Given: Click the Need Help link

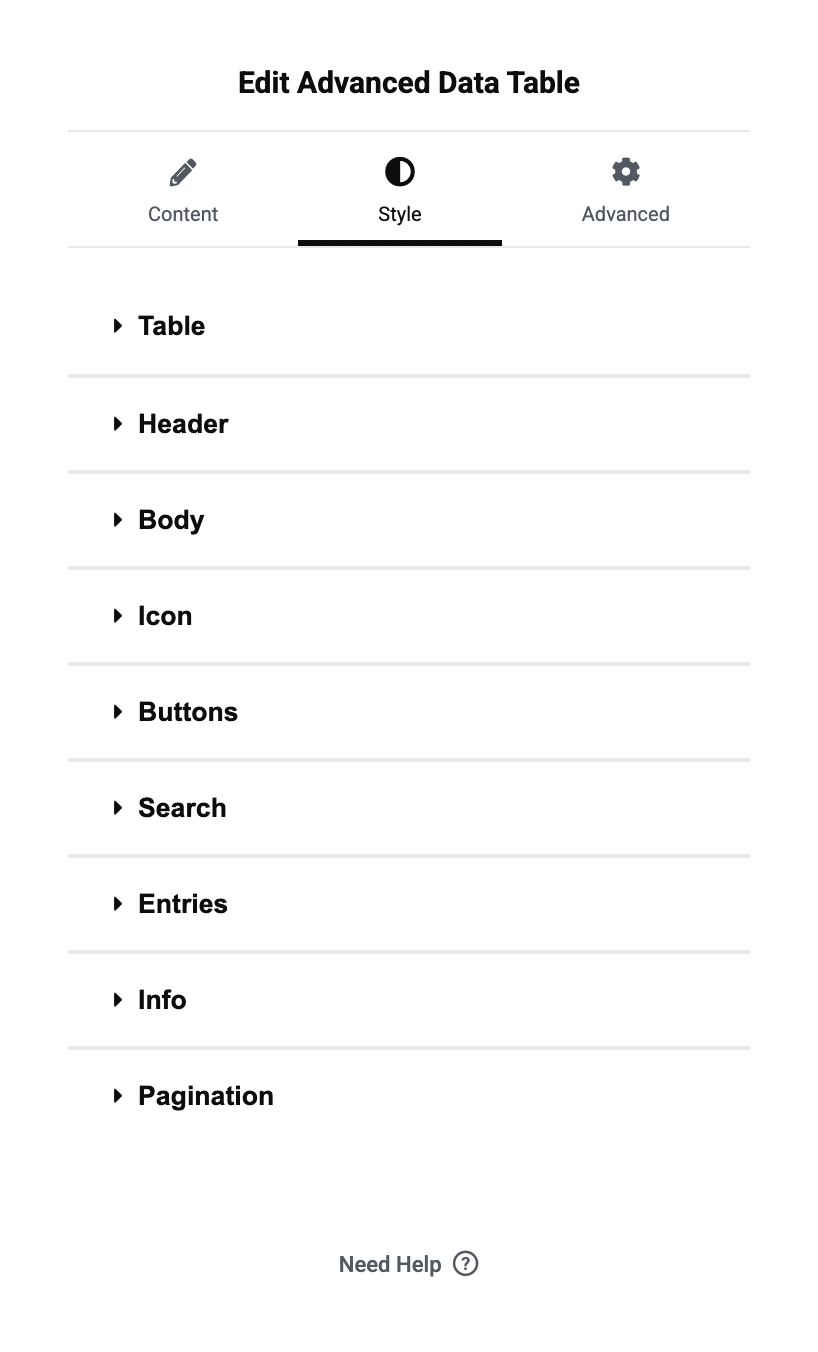Looking at the screenshot, I should coord(390,1263).
